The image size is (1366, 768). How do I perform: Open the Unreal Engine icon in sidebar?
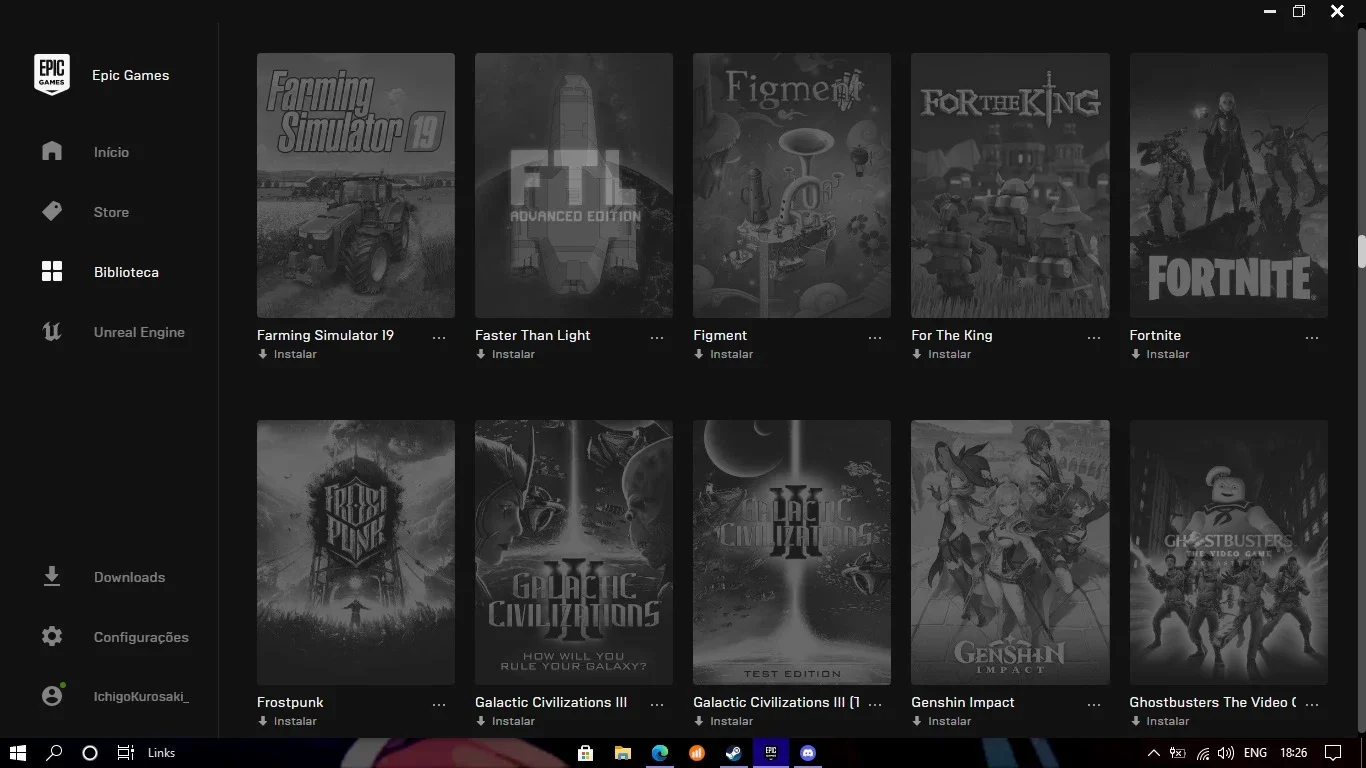tap(52, 331)
